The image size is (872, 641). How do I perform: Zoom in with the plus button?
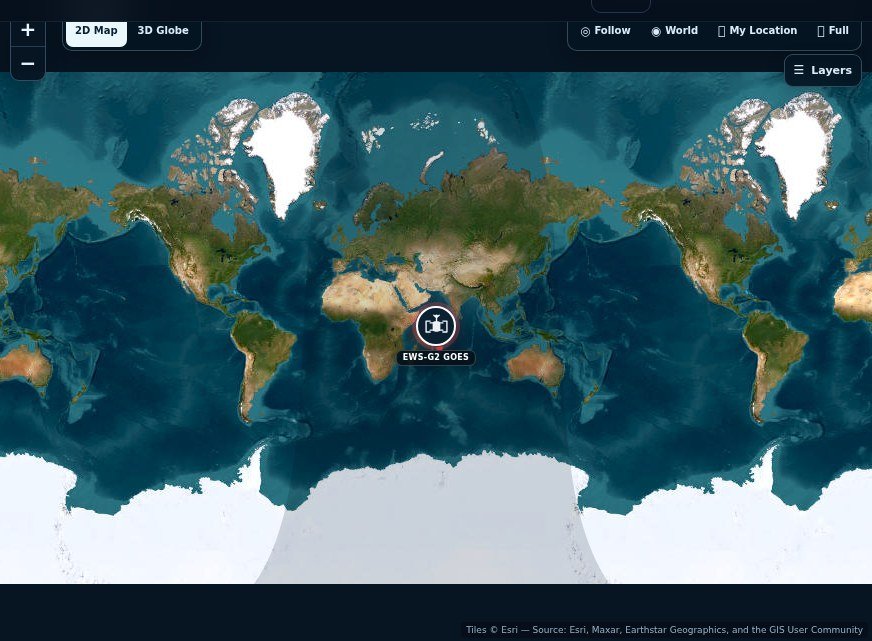click(x=28, y=33)
